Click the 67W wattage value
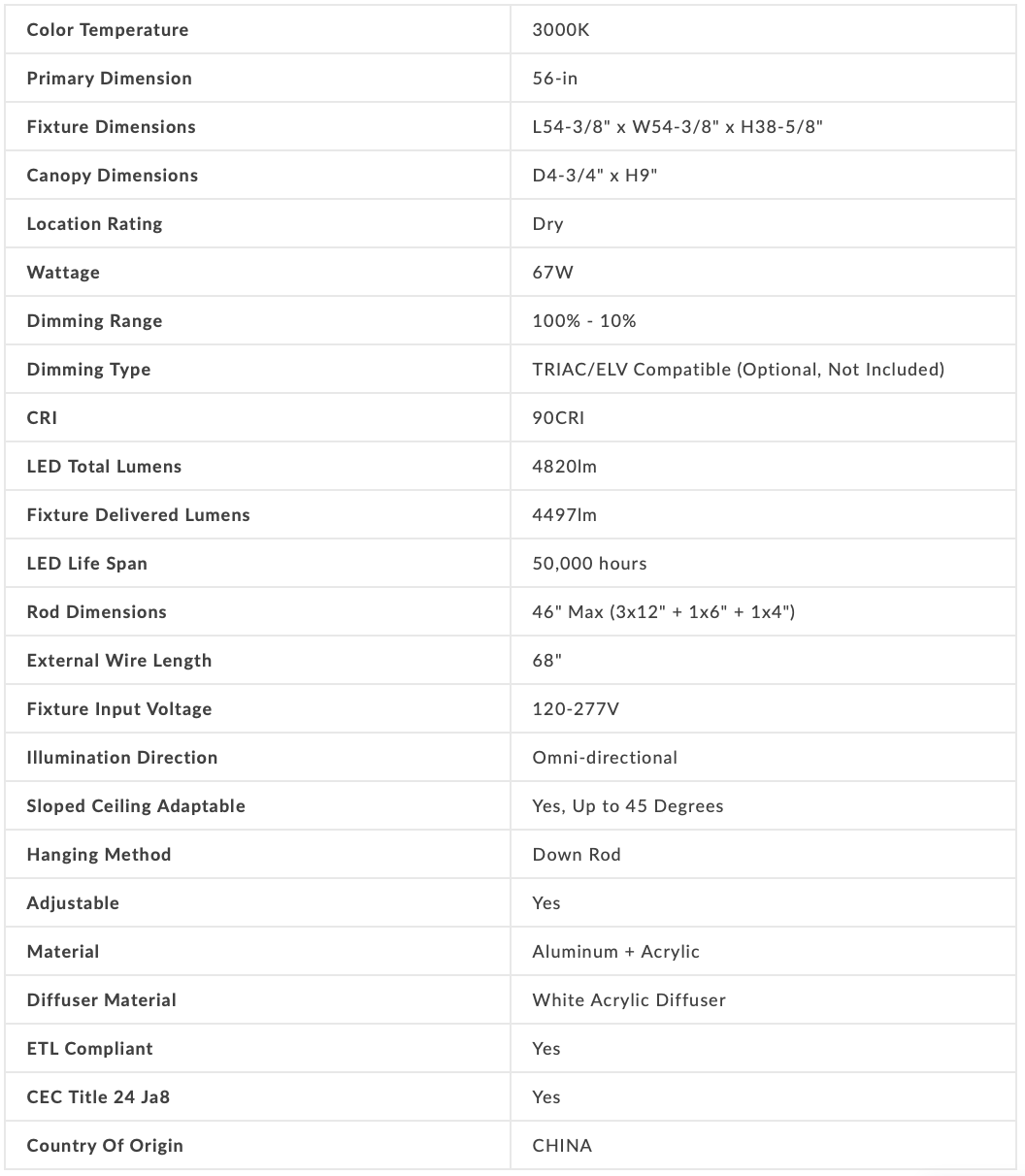 [x=553, y=273]
